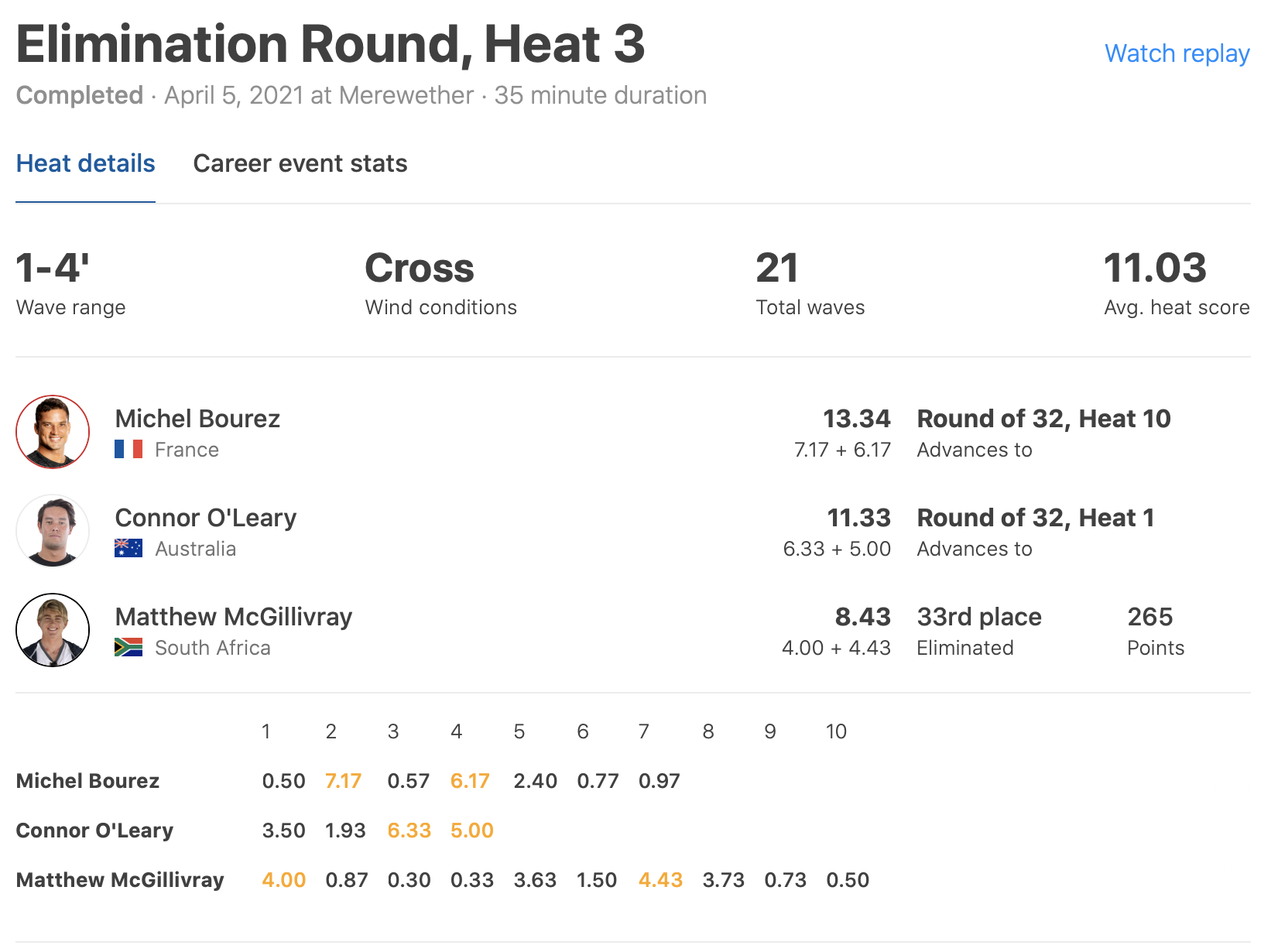Viewport: 1271px width, 952px height.
Task: Click the France flag icon
Action: (128, 449)
